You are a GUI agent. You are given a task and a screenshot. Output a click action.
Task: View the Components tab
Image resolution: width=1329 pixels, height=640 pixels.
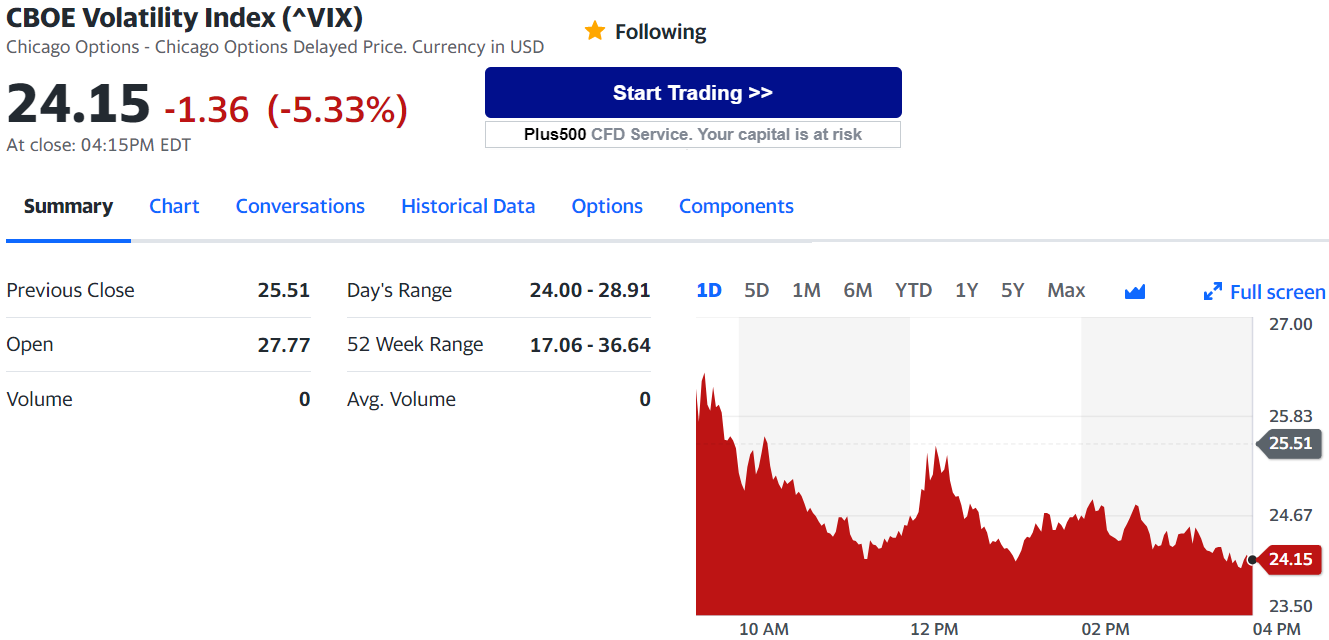coord(736,206)
